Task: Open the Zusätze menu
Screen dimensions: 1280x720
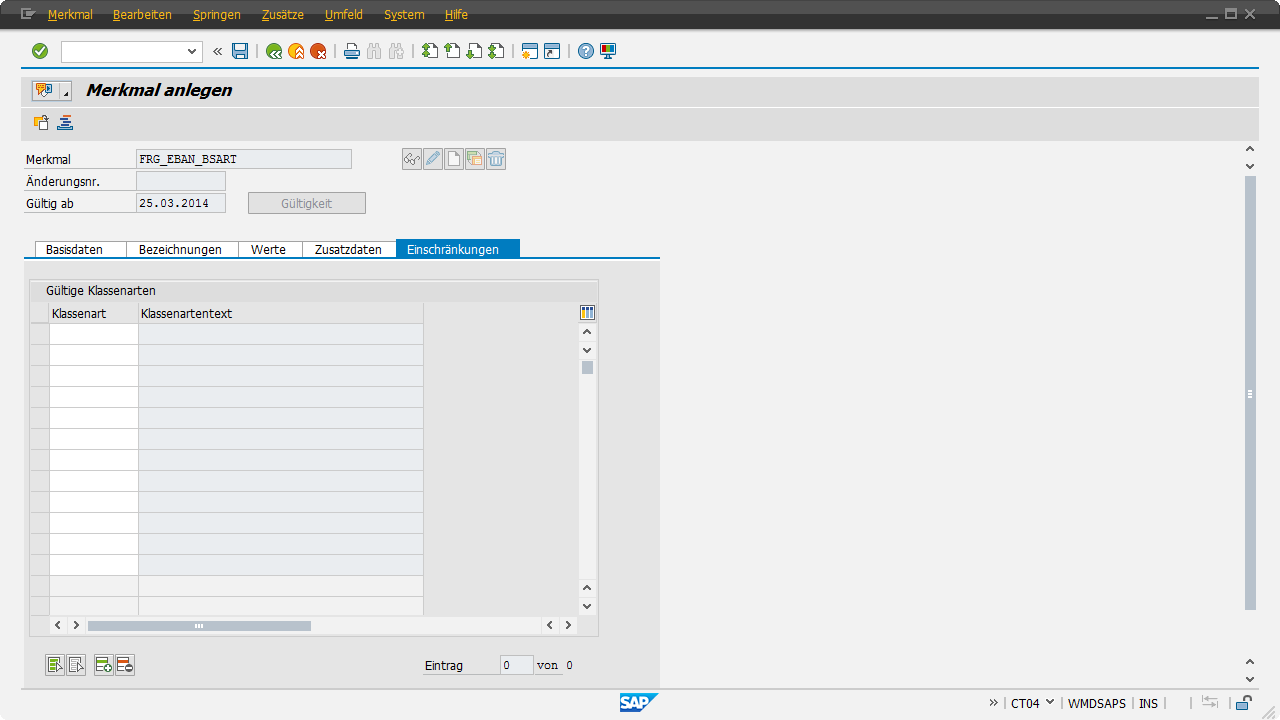Action: 282,15
